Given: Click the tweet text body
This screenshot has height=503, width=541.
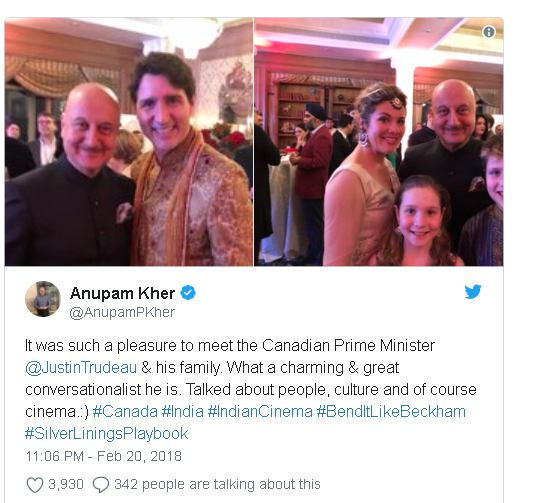Looking at the screenshot, I should (x=250, y=389).
